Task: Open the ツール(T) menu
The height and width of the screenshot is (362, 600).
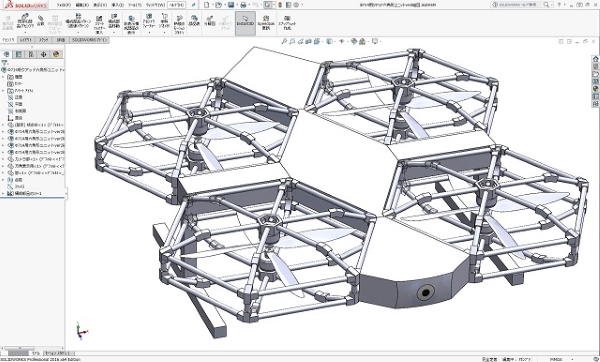Action: [135, 5]
